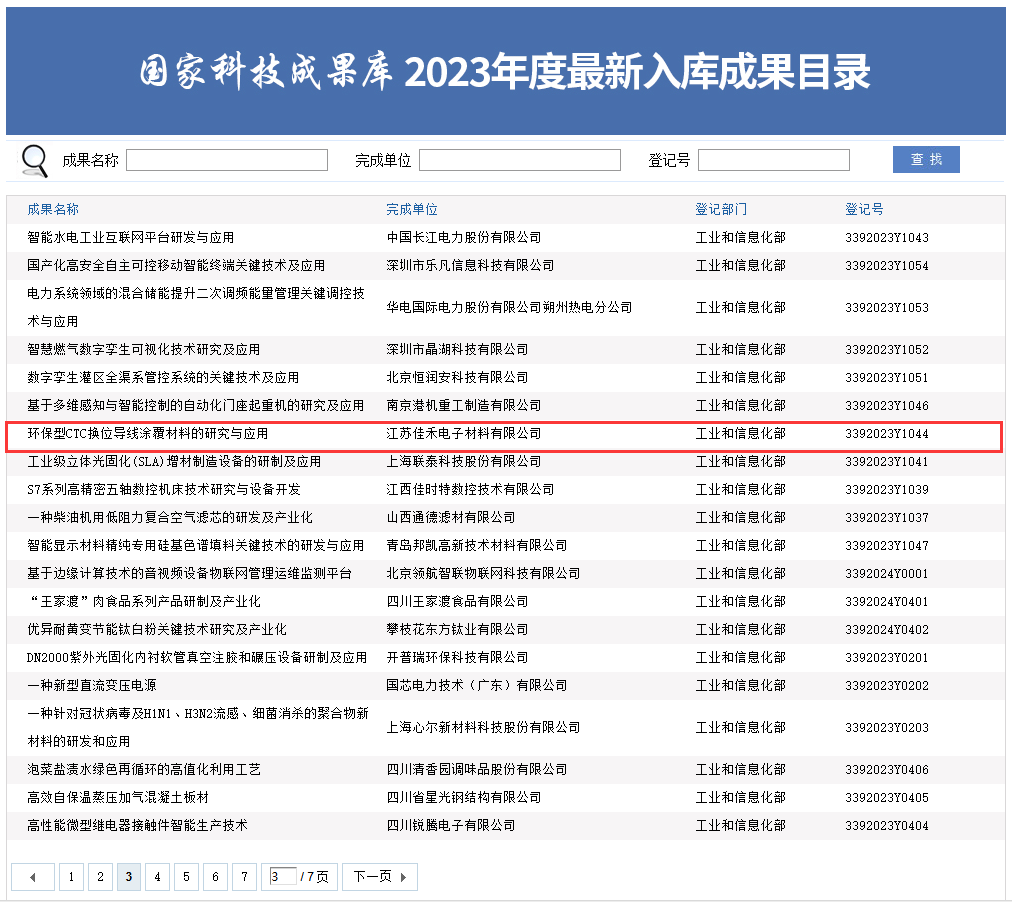Viewport: 1012px width, 902px height.
Task: Click the 成果名称 column header
Action: 53,209
